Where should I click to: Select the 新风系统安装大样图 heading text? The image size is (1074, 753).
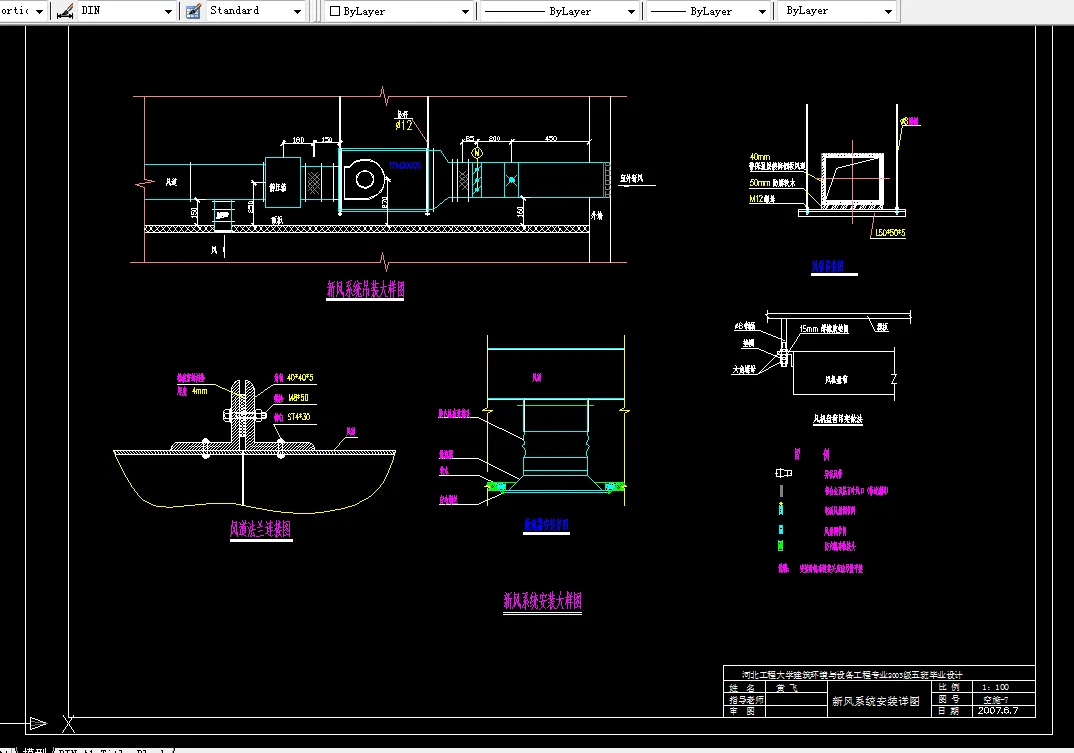pyautogui.click(x=542, y=601)
